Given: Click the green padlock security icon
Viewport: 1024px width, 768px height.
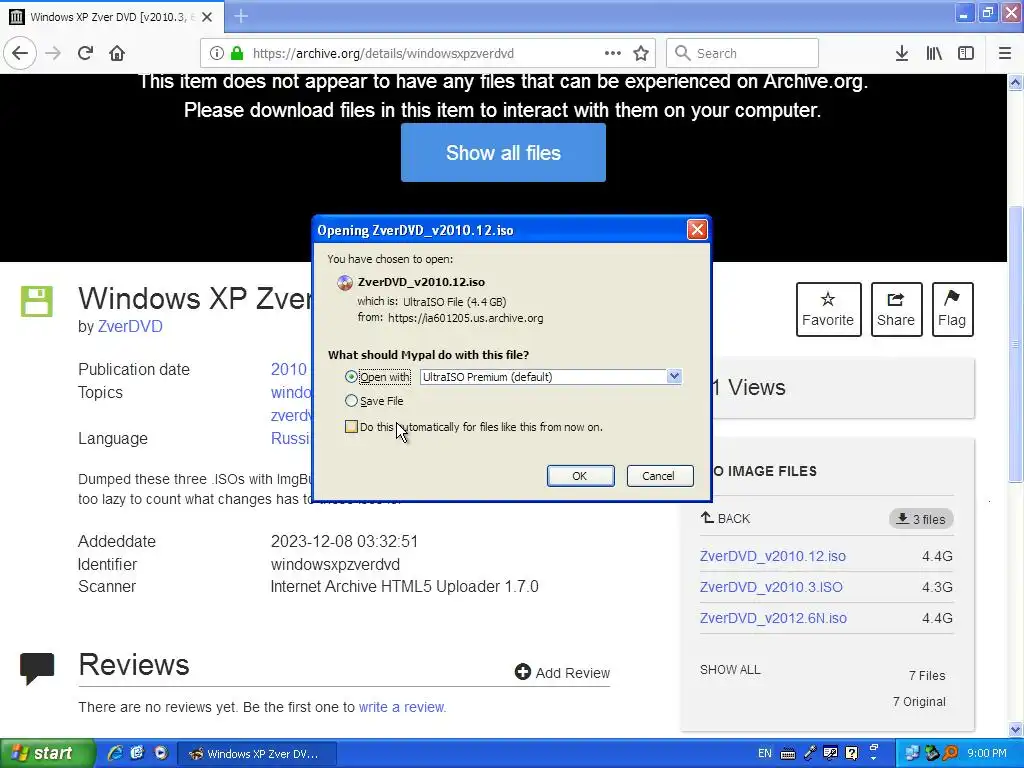Looking at the screenshot, I should tap(237, 54).
